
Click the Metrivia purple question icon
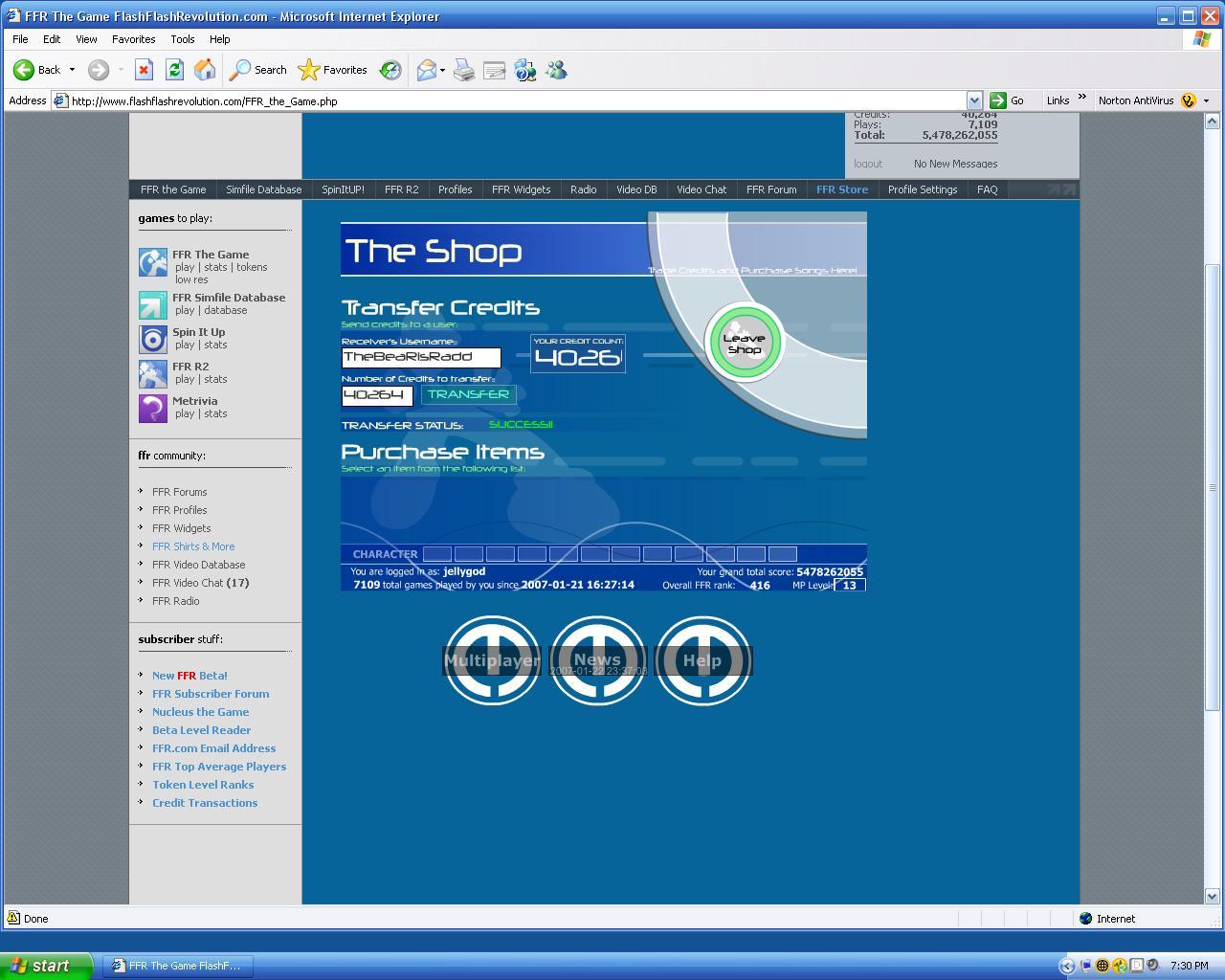point(153,408)
